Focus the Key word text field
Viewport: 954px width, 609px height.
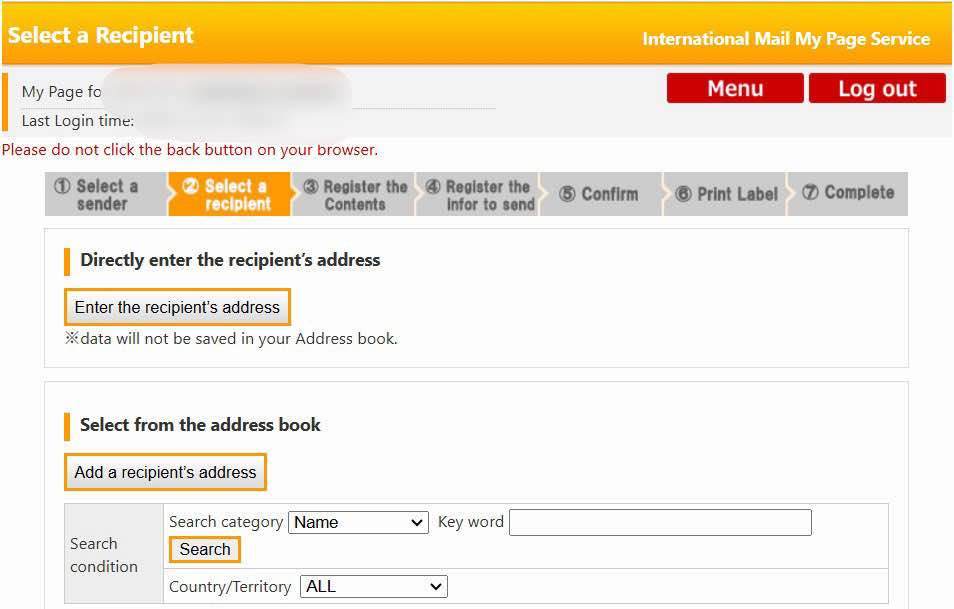click(660, 522)
